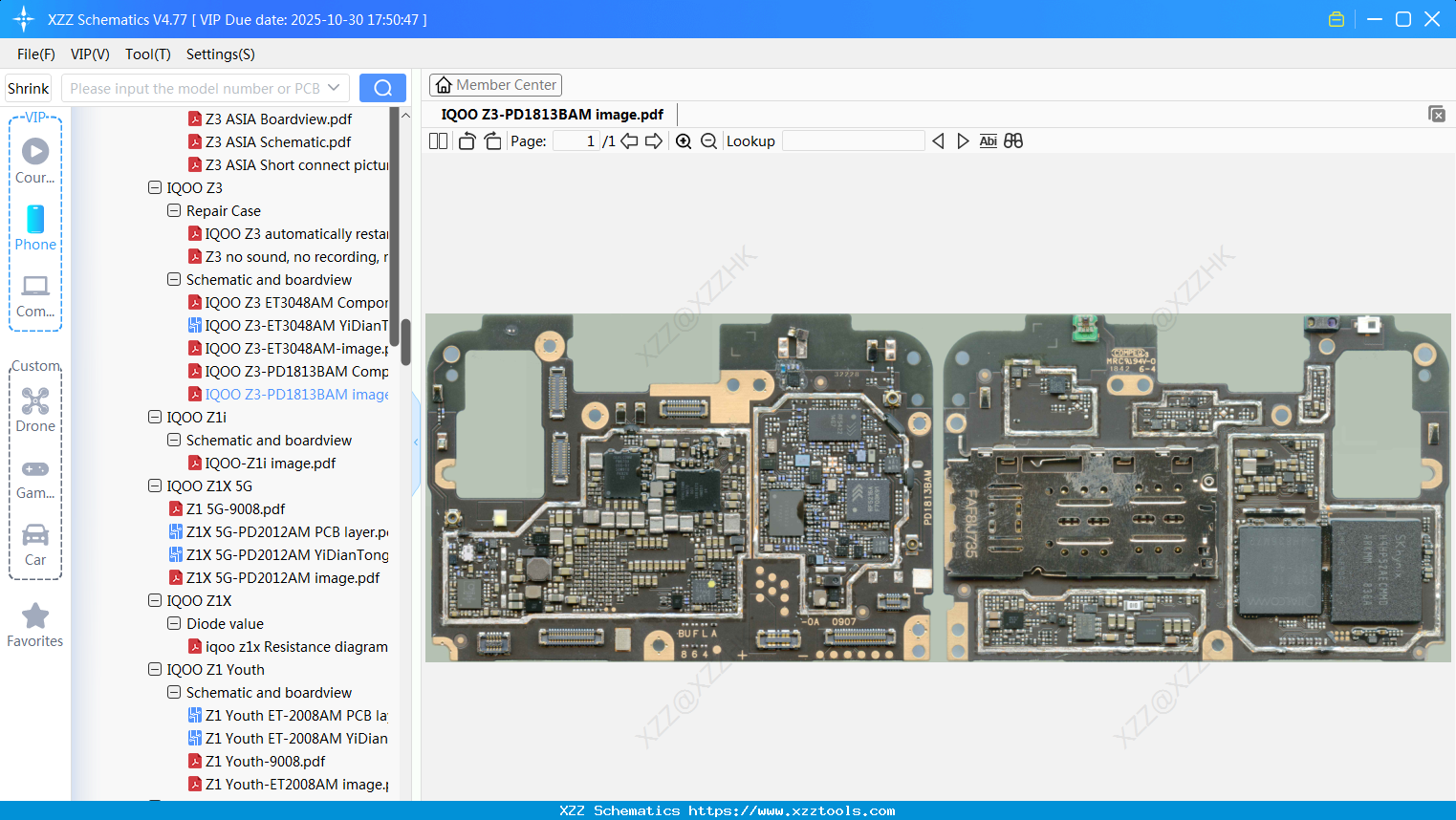The image size is (1456, 820).
Task: Zoom out of the PDF view
Action: 708,140
